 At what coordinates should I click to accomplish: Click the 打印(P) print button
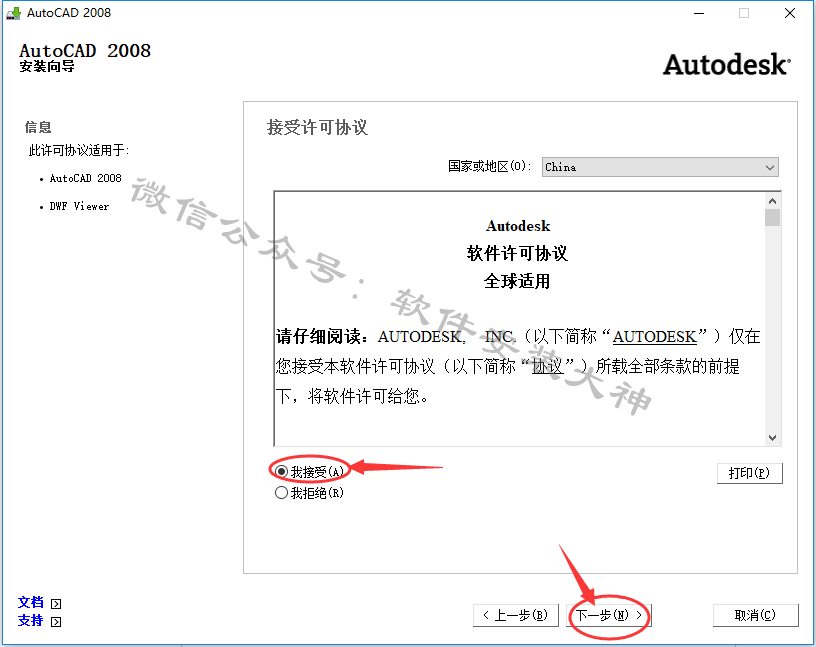tap(749, 473)
